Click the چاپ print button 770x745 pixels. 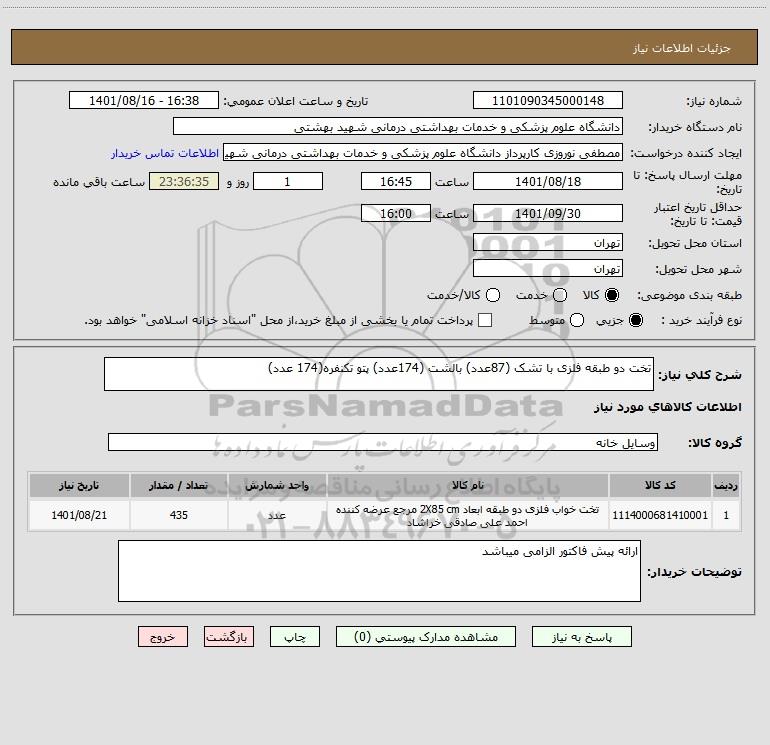[295, 636]
